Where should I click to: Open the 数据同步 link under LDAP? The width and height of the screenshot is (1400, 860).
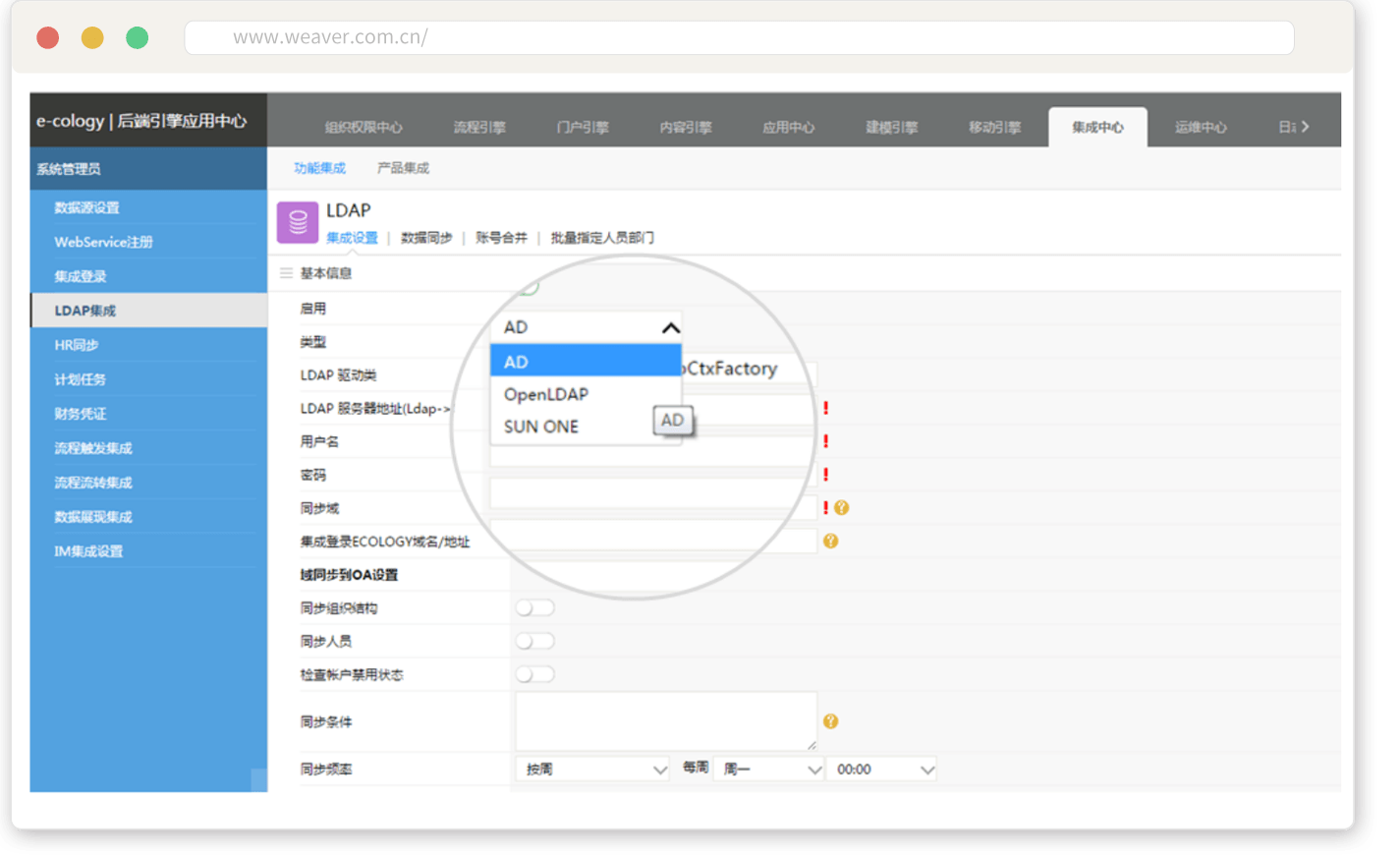click(426, 238)
